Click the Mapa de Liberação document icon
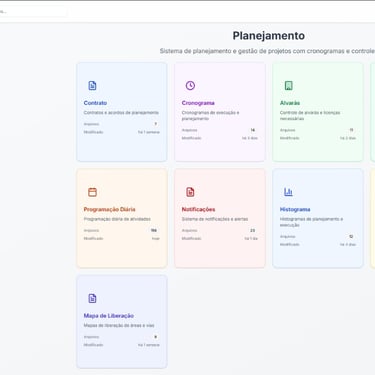 92,298
